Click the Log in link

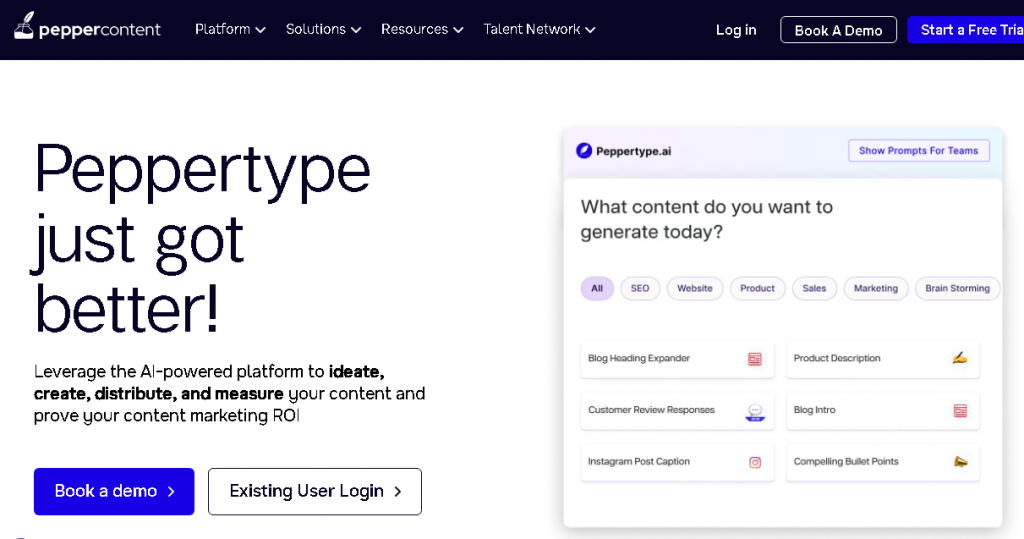[x=736, y=30]
